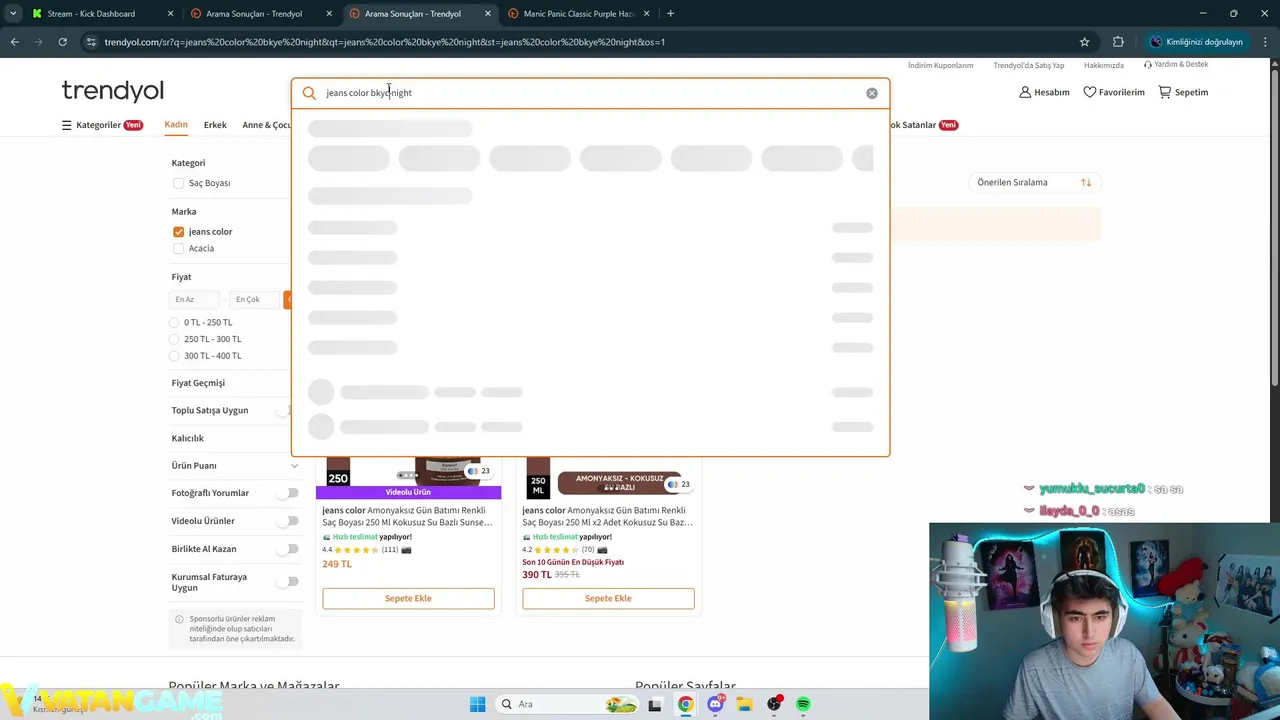This screenshot has width=1280, height=720.
Task: Open Yardım & Destek link
Action: (x=1176, y=64)
